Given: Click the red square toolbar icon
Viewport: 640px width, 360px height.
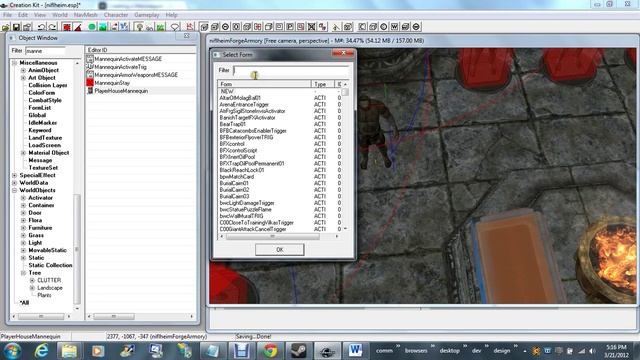Looking at the screenshot, I should (x=67, y=27).
